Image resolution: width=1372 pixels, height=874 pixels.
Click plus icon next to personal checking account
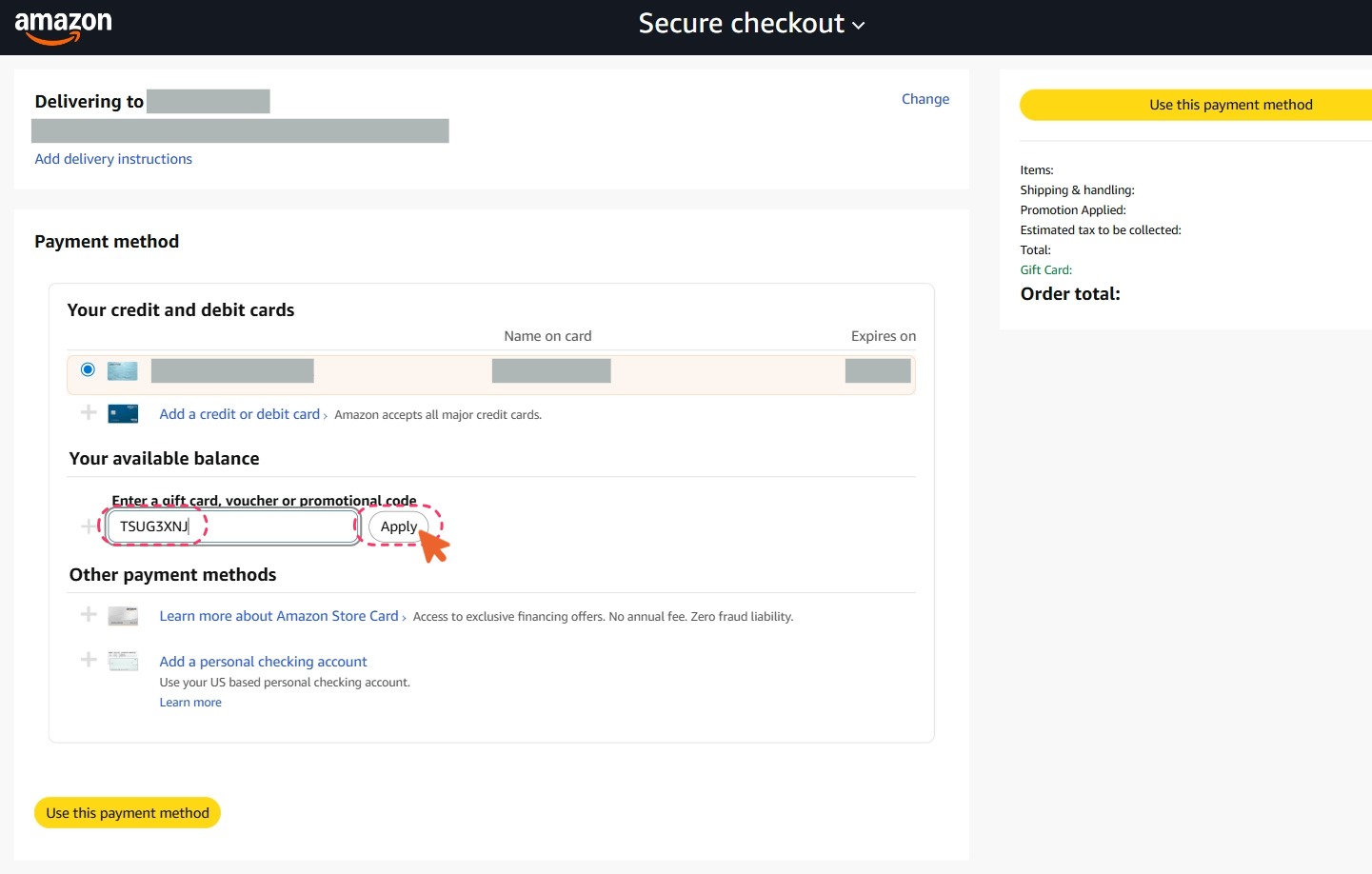point(89,660)
